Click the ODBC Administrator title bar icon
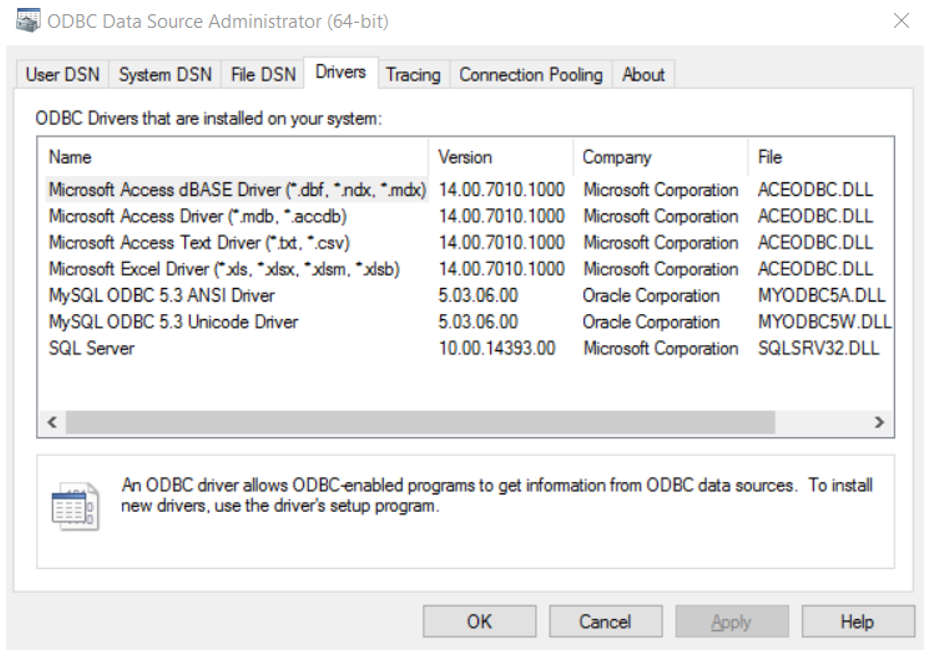Screen dimensions: 925x652 click(x=28, y=21)
